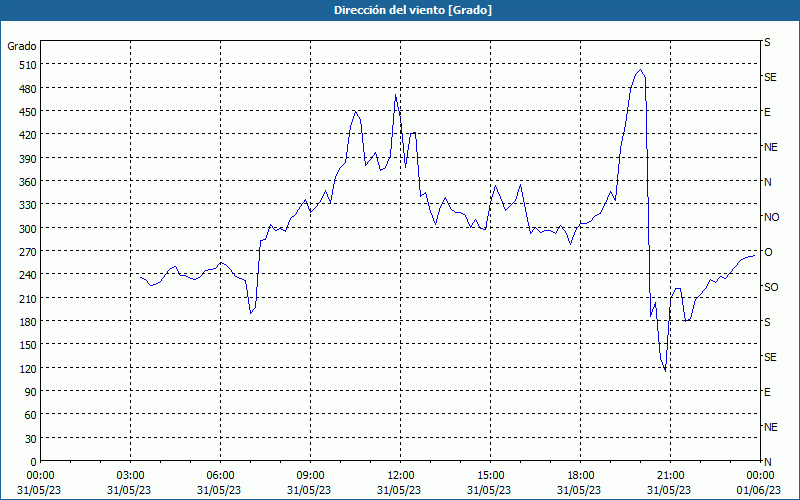Click the 03:00 time axis label
The width and height of the screenshot is (800, 500).
click(x=131, y=476)
